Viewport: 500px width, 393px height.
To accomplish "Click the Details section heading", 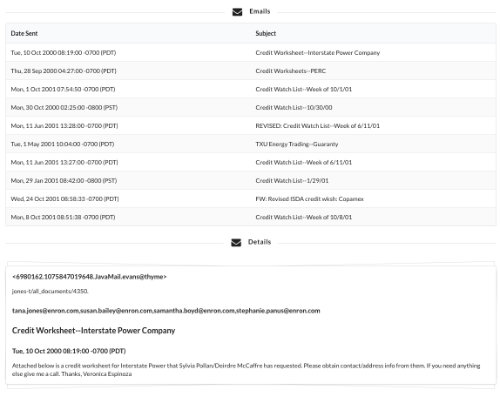I will pos(259,242).
